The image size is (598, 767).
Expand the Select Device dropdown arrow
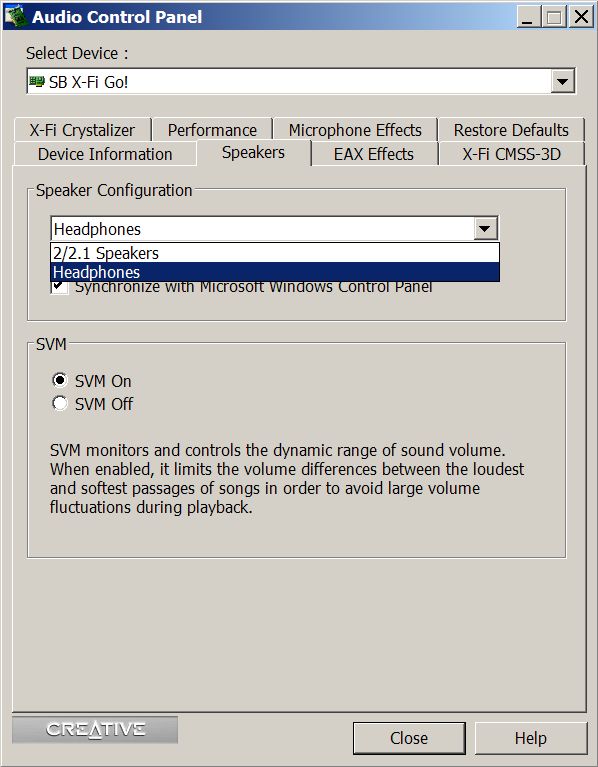(562, 82)
